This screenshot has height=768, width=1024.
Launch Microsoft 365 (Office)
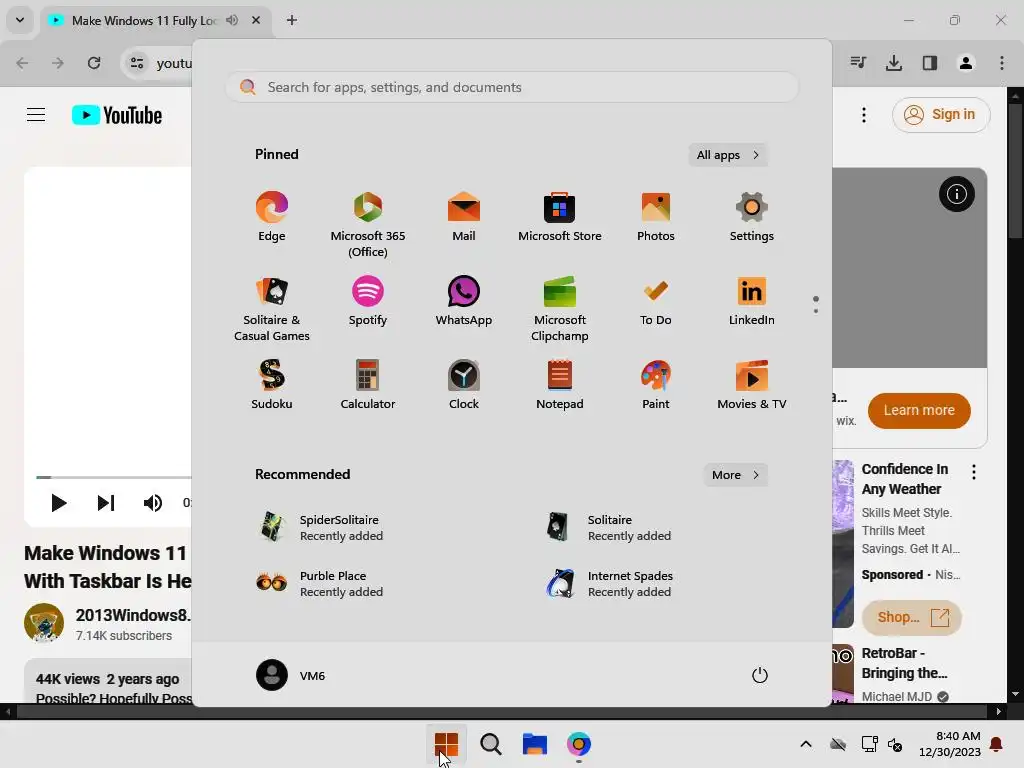pos(368,225)
